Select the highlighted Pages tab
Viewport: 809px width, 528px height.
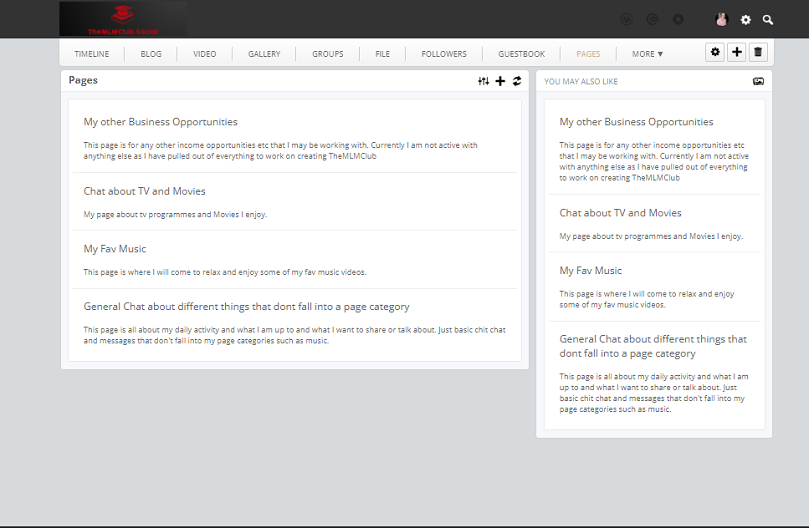(x=588, y=54)
